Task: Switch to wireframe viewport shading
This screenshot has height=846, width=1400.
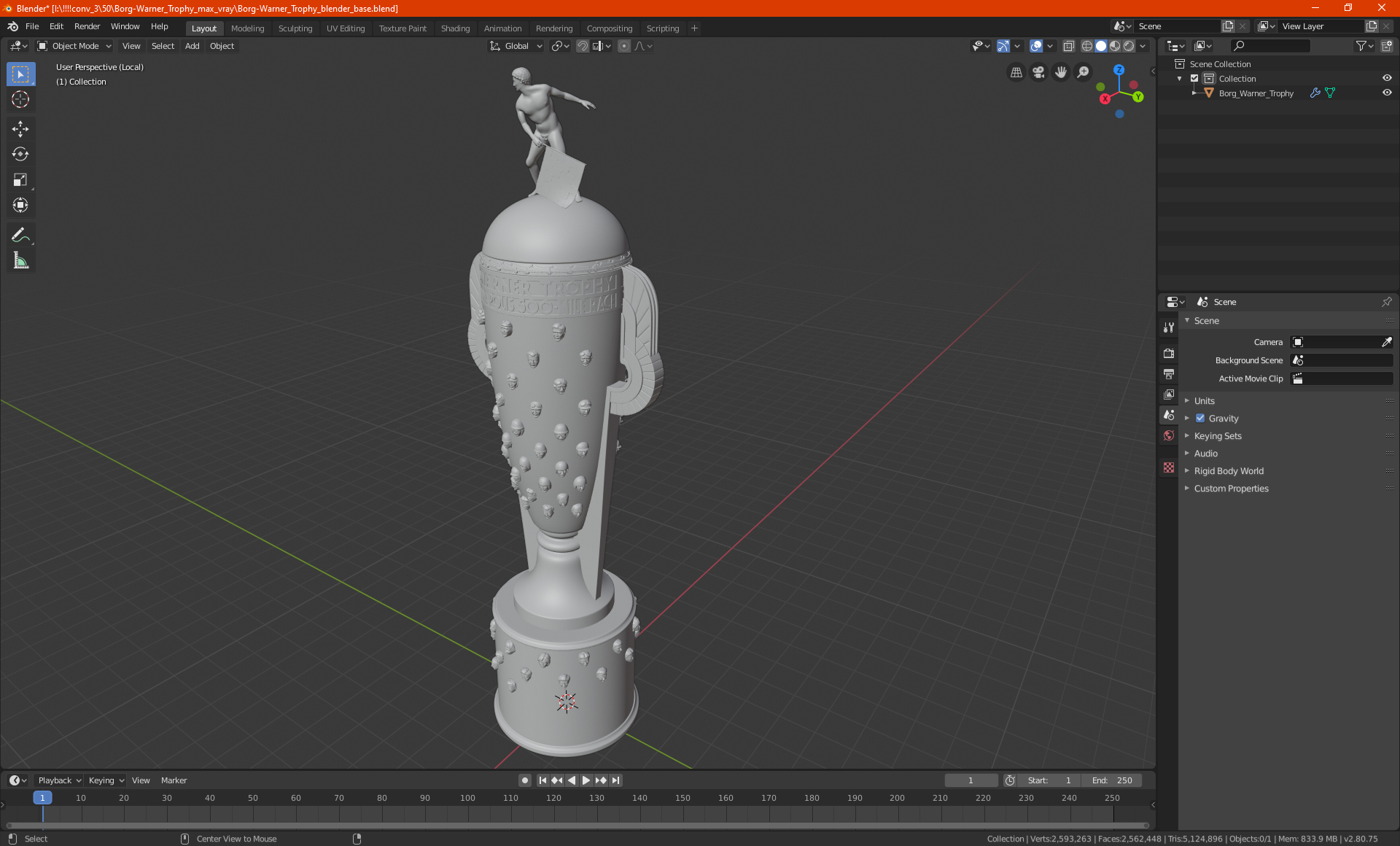Action: 1086,46
